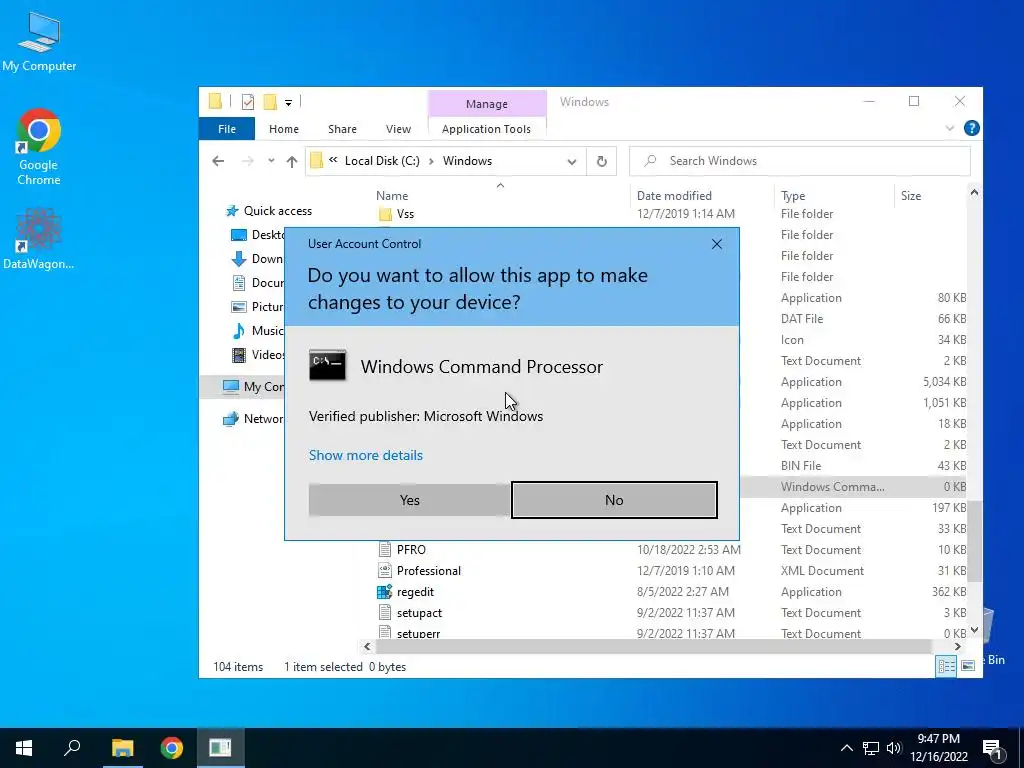Open network status tray icon

(871, 748)
